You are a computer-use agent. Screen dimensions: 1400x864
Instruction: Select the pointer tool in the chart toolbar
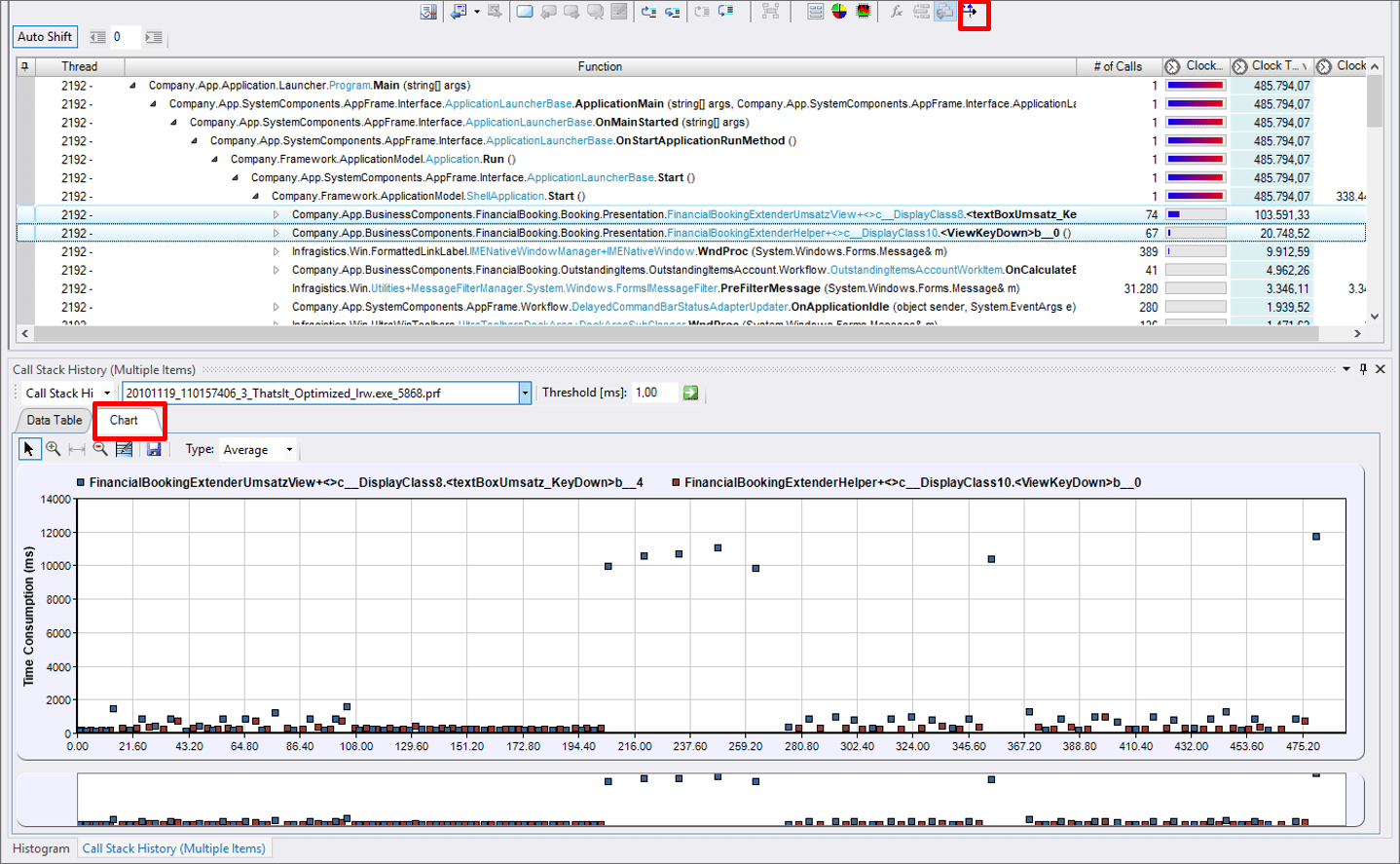29,448
